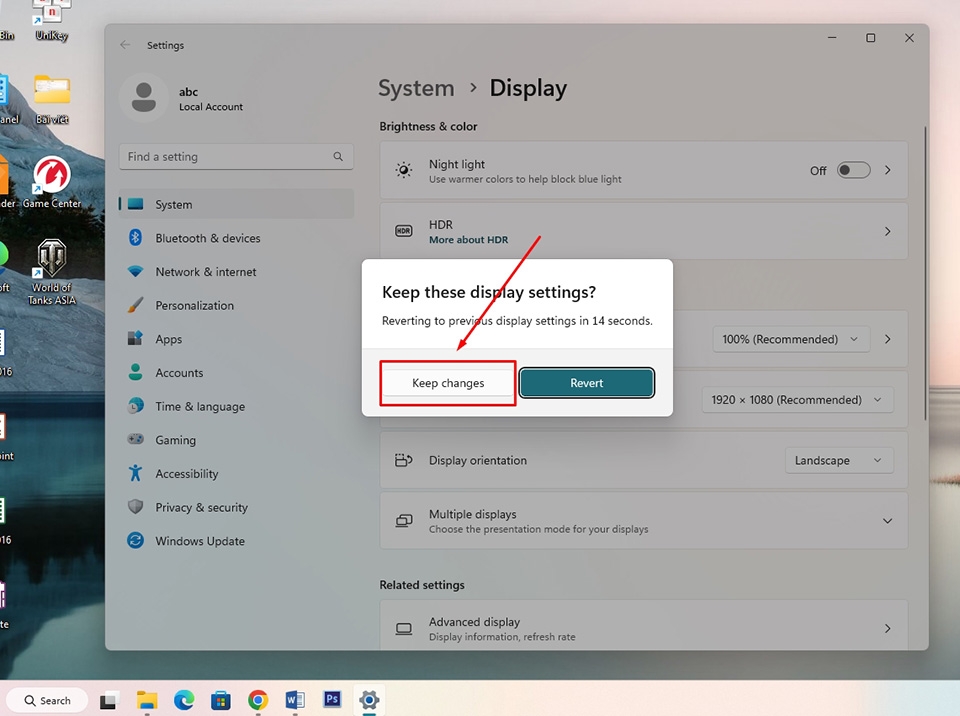Enable the Night light toggle
The height and width of the screenshot is (716, 960).
[x=853, y=170]
